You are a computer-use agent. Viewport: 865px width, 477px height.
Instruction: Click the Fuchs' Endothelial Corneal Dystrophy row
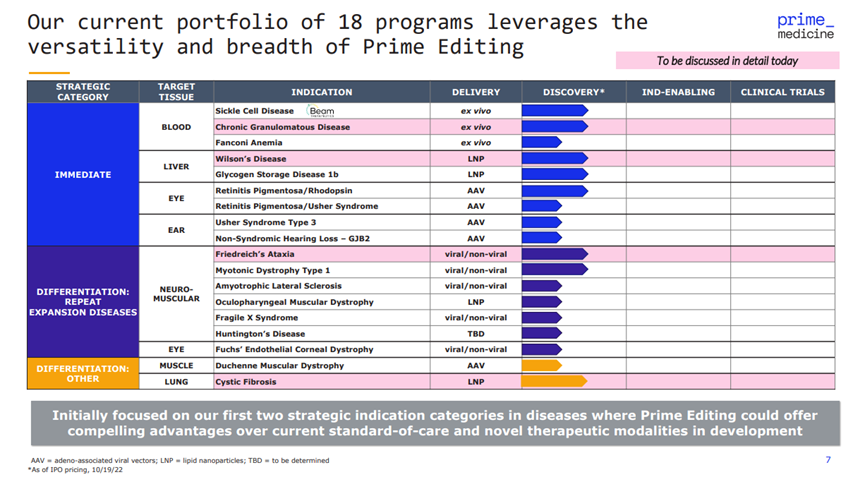pos(294,350)
